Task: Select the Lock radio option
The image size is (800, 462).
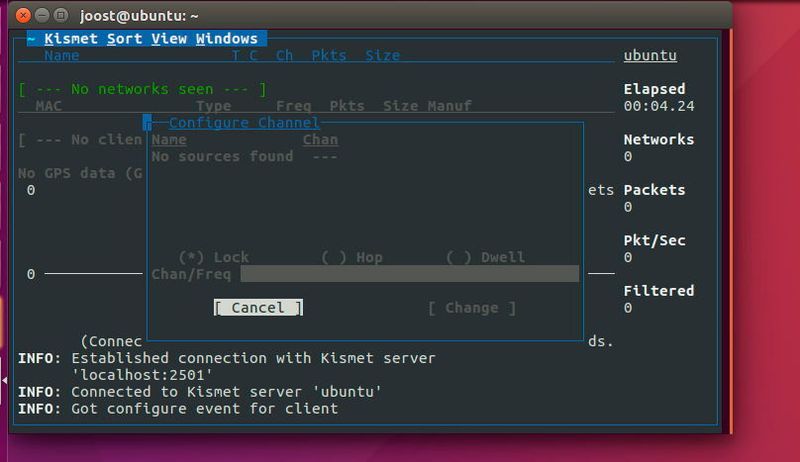Action: coord(213,257)
